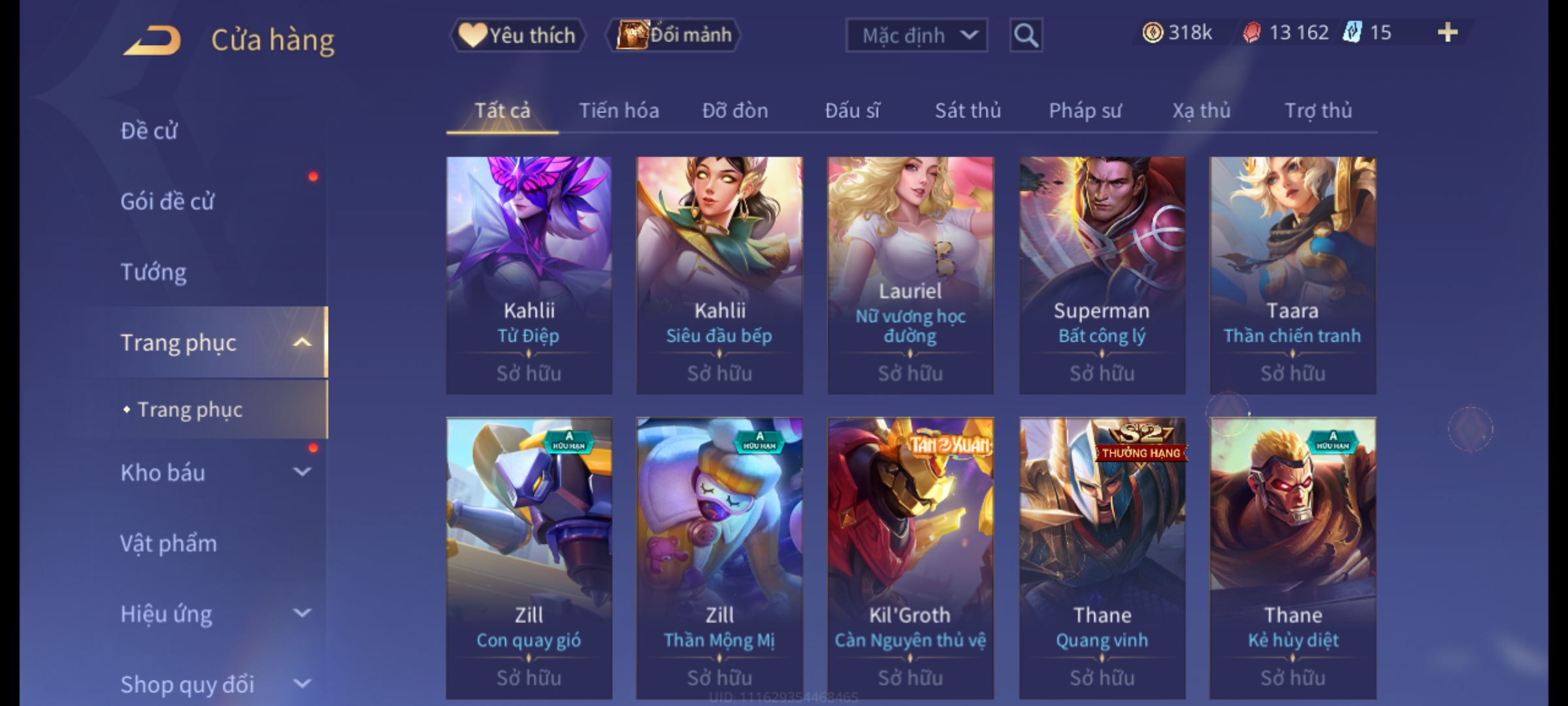Open Đổi mảnh fragment exchange chest
Viewport: 1568px width, 706px height.
tap(674, 35)
